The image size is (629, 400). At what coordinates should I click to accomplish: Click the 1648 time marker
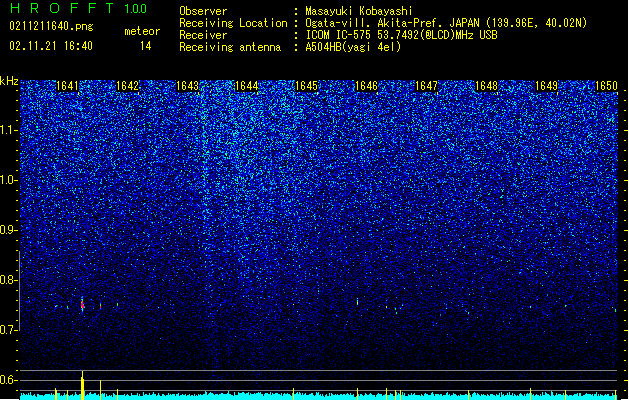click(x=486, y=86)
